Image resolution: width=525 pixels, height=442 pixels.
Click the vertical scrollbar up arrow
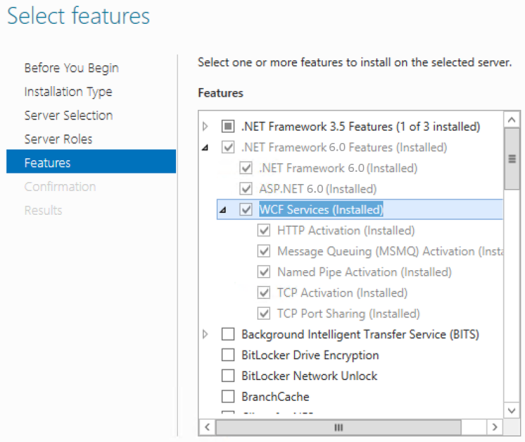coord(512,120)
